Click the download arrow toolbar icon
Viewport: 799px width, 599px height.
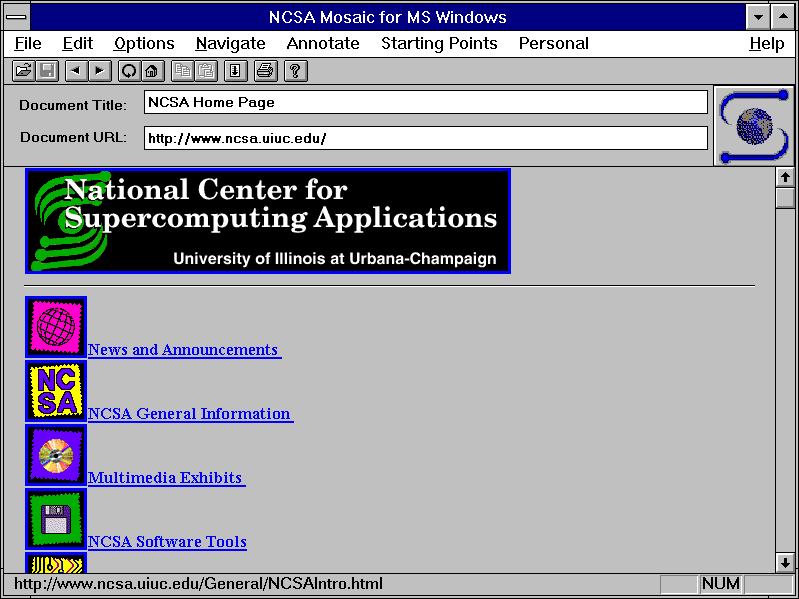[234, 70]
